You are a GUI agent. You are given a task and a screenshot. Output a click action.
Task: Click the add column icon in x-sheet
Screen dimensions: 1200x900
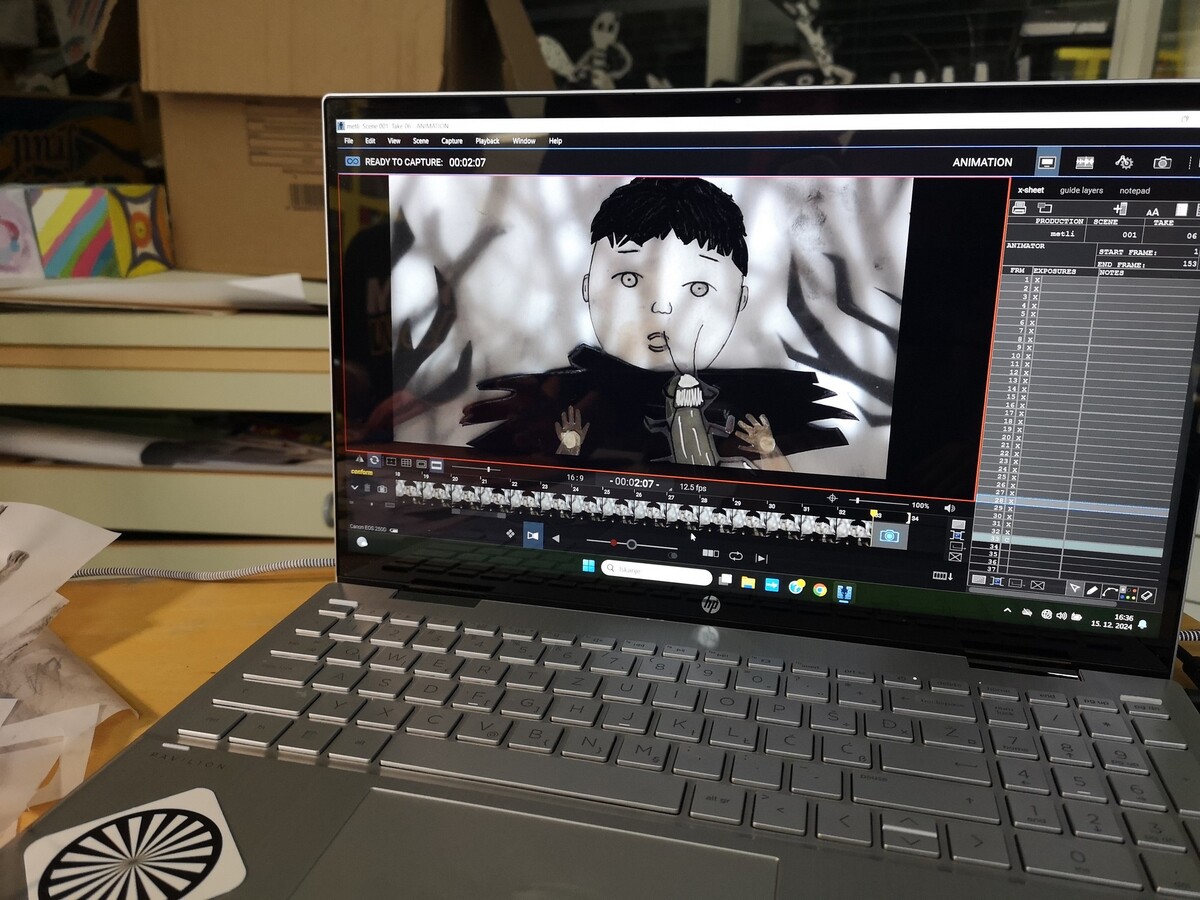click(1119, 209)
